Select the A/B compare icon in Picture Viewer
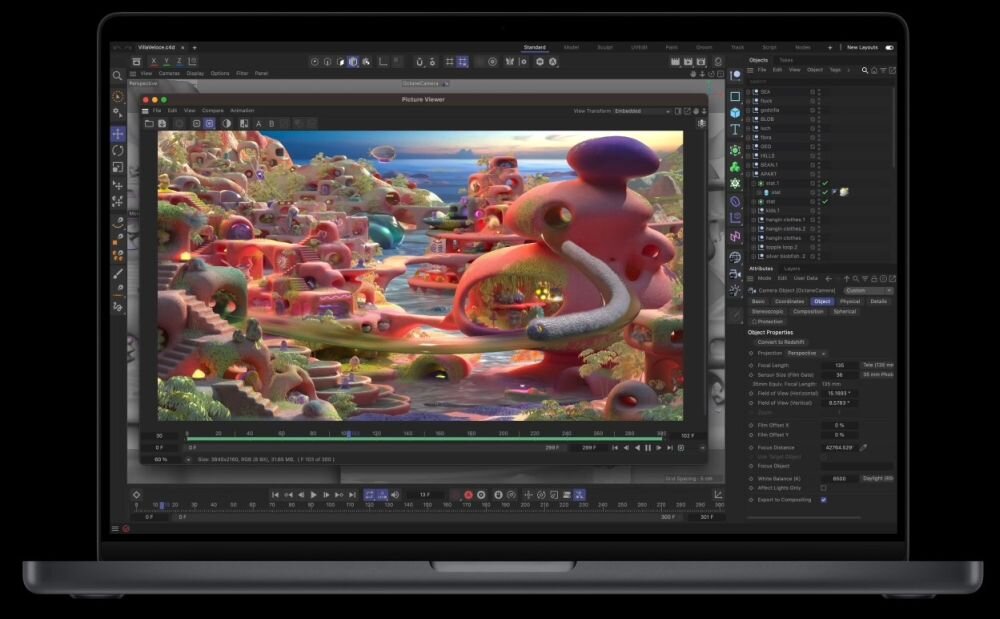1000x619 pixels. click(x=260, y=123)
